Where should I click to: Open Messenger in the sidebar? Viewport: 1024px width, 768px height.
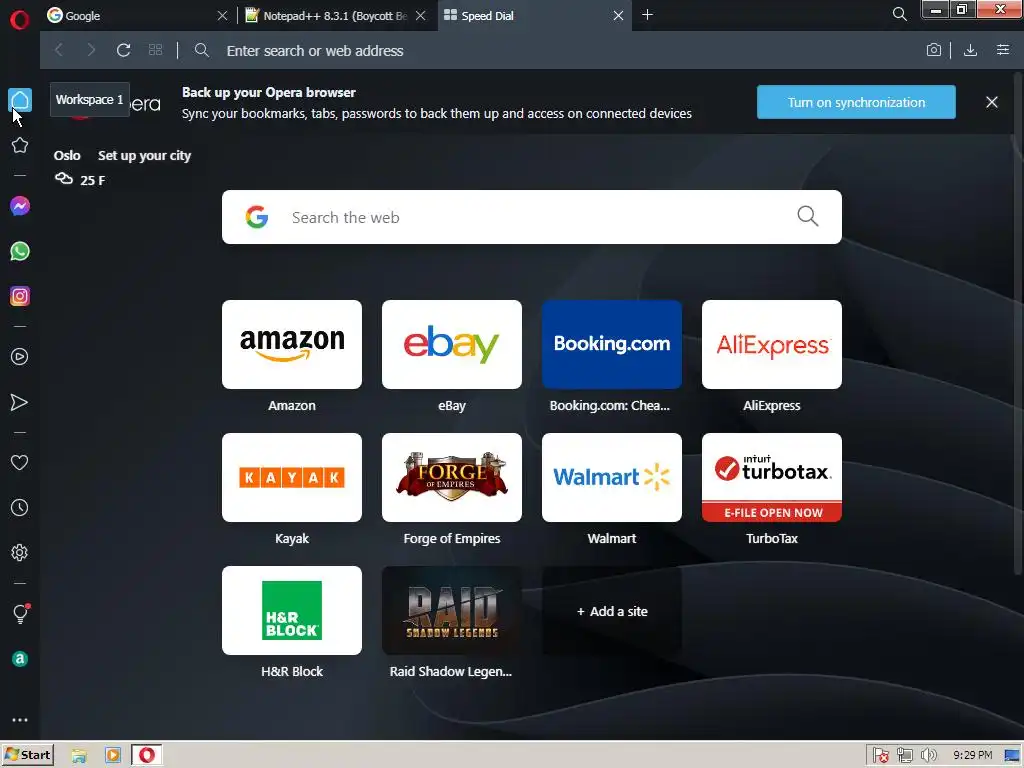(x=20, y=206)
